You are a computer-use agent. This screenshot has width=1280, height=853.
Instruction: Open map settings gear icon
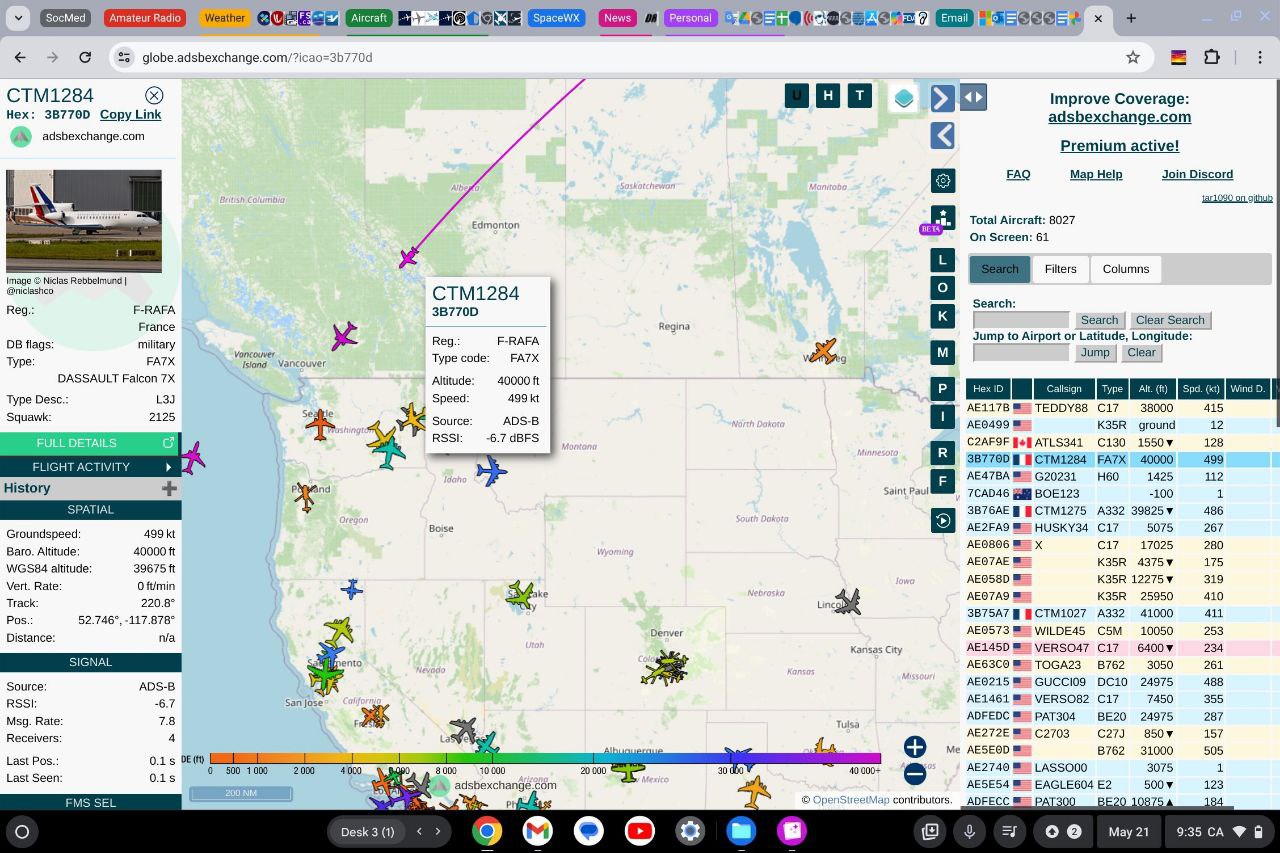click(x=942, y=181)
